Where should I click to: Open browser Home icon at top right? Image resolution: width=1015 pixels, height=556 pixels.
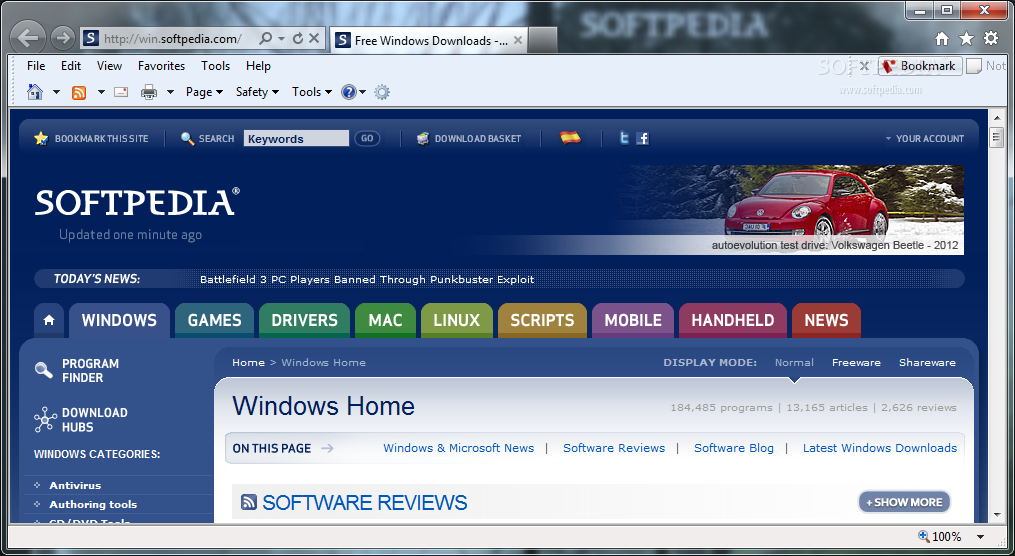(x=942, y=39)
